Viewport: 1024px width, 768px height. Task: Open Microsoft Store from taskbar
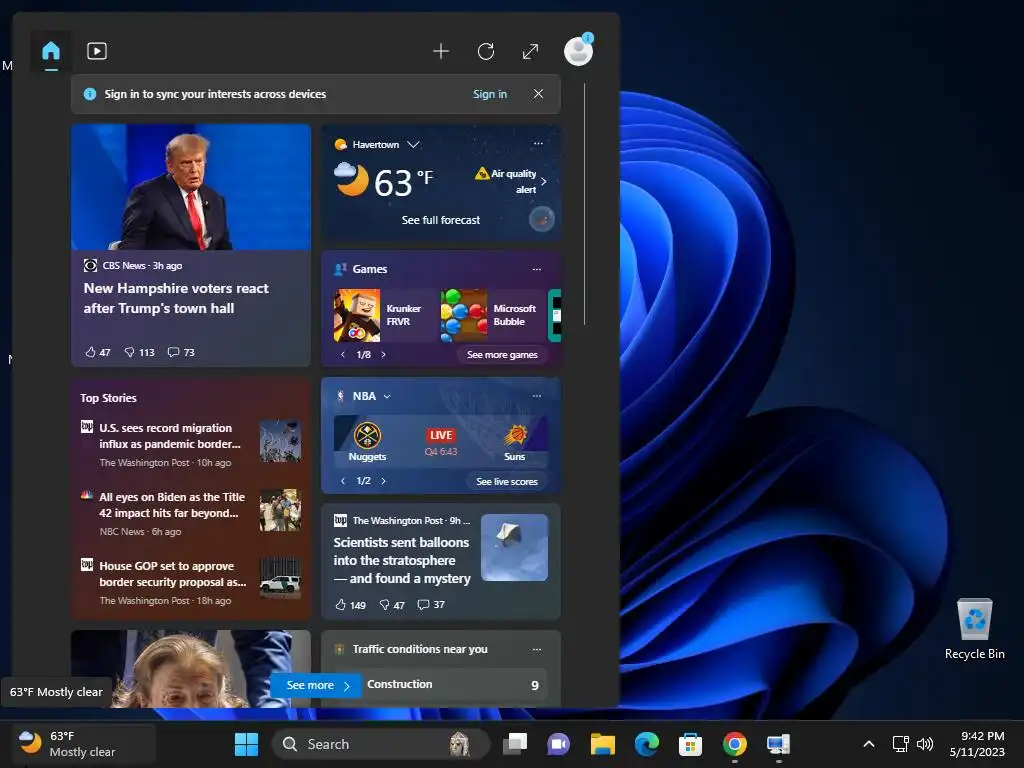[690, 744]
